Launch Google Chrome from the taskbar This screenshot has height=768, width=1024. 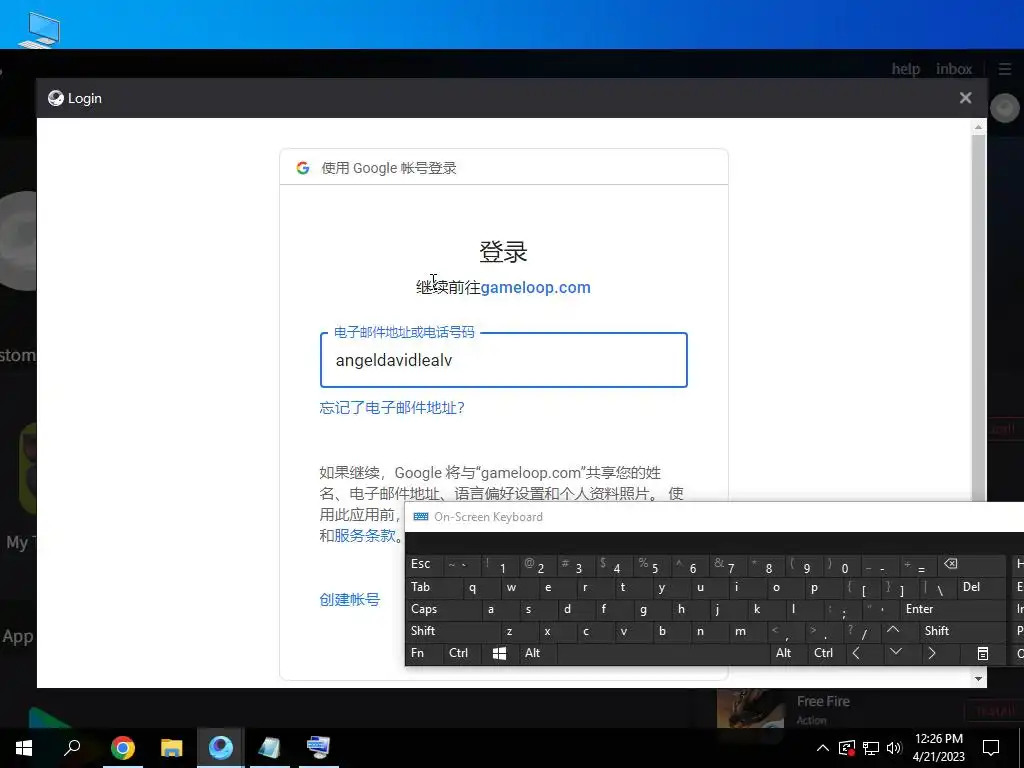123,747
